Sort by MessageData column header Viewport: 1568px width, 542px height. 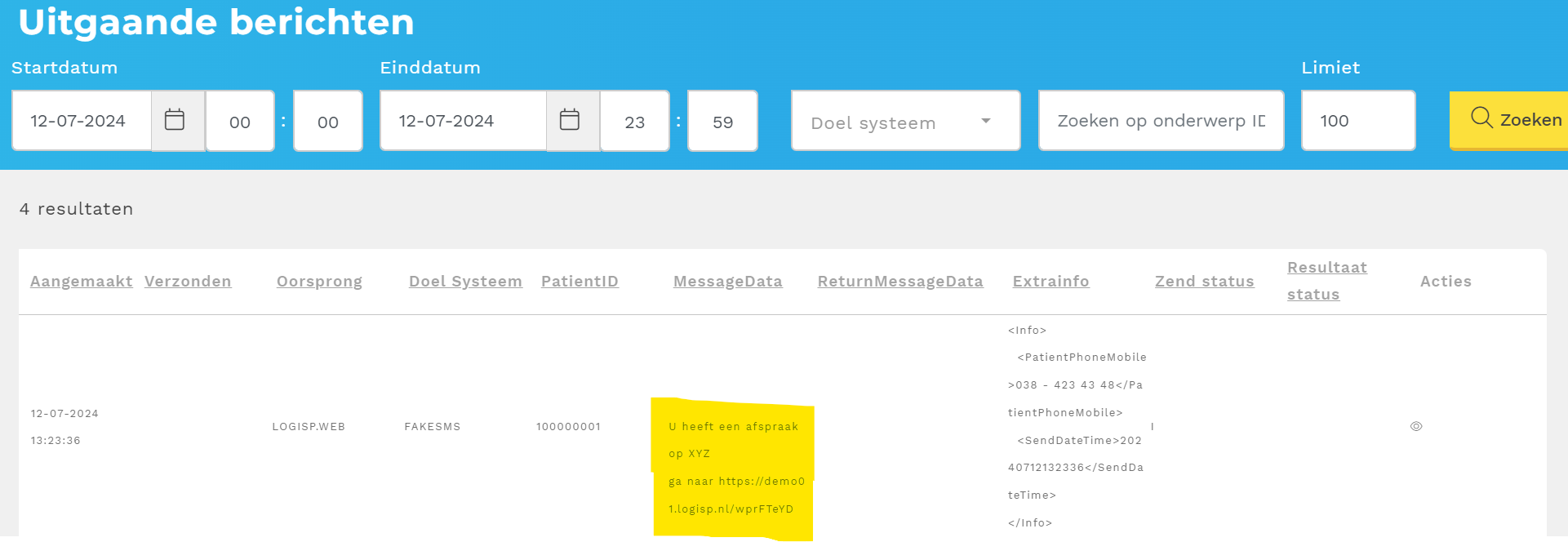[727, 282]
